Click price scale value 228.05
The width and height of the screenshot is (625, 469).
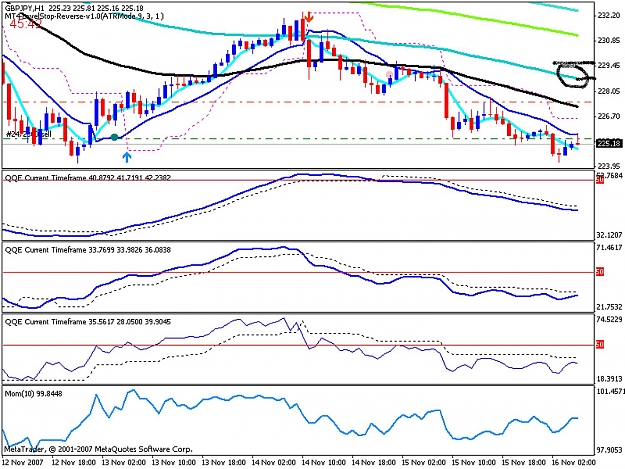pos(608,91)
